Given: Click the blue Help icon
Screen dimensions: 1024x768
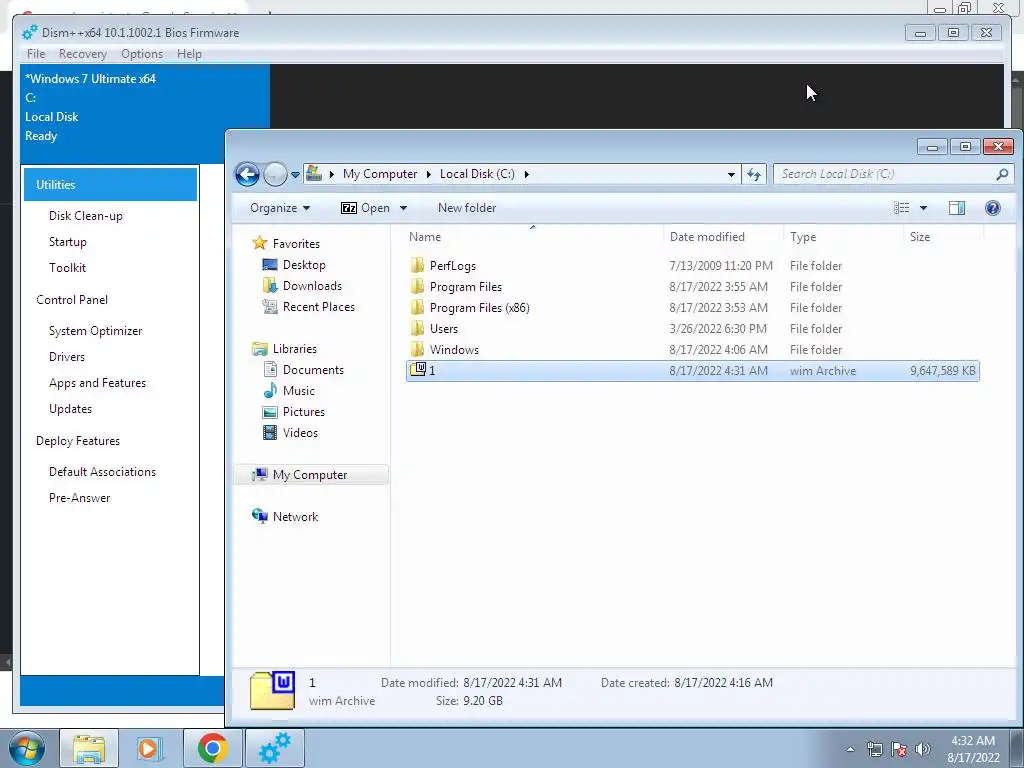Looking at the screenshot, I should pos(993,208).
